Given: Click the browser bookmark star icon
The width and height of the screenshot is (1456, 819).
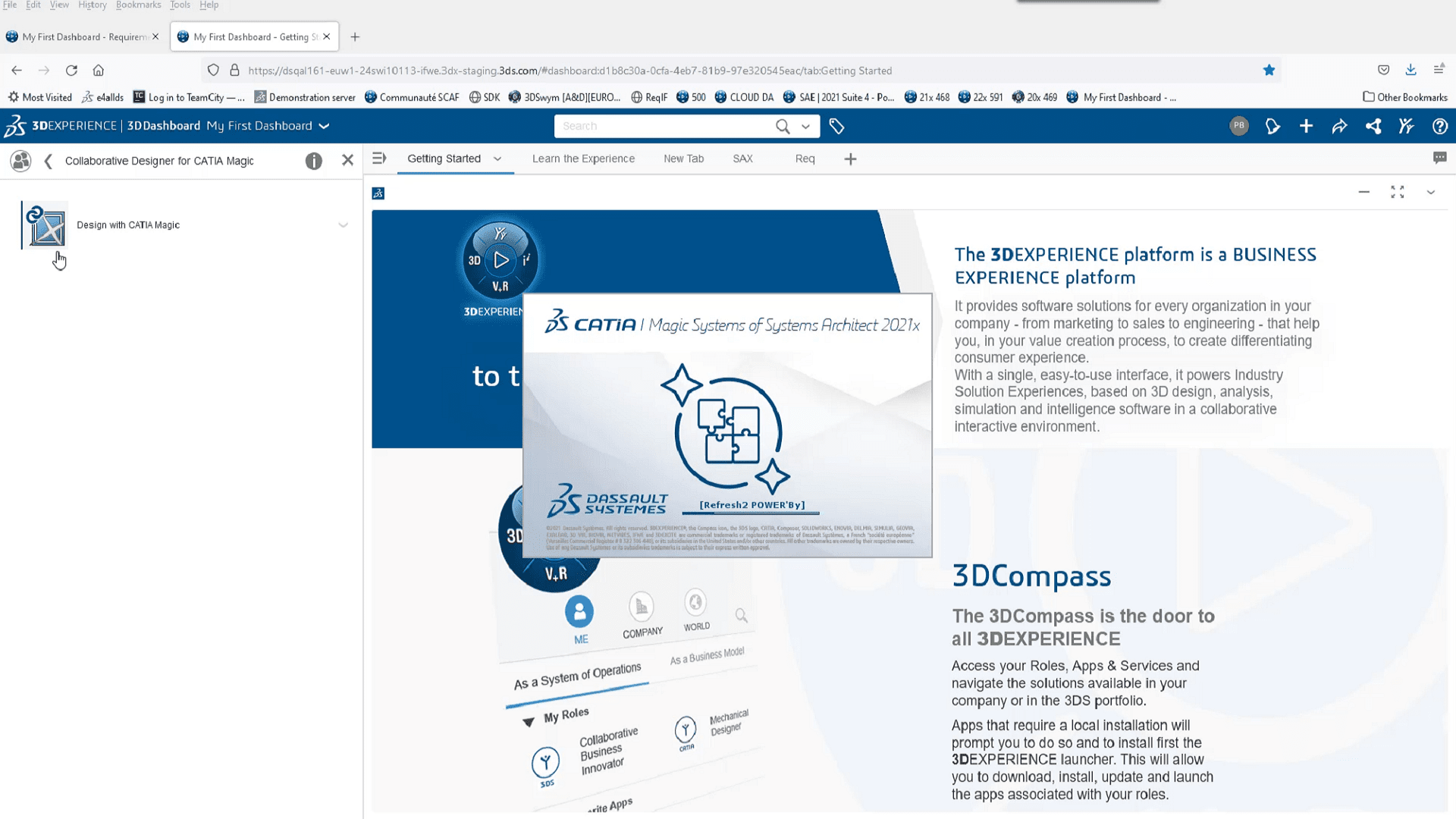Looking at the screenshot, I should click(1269, 71).
